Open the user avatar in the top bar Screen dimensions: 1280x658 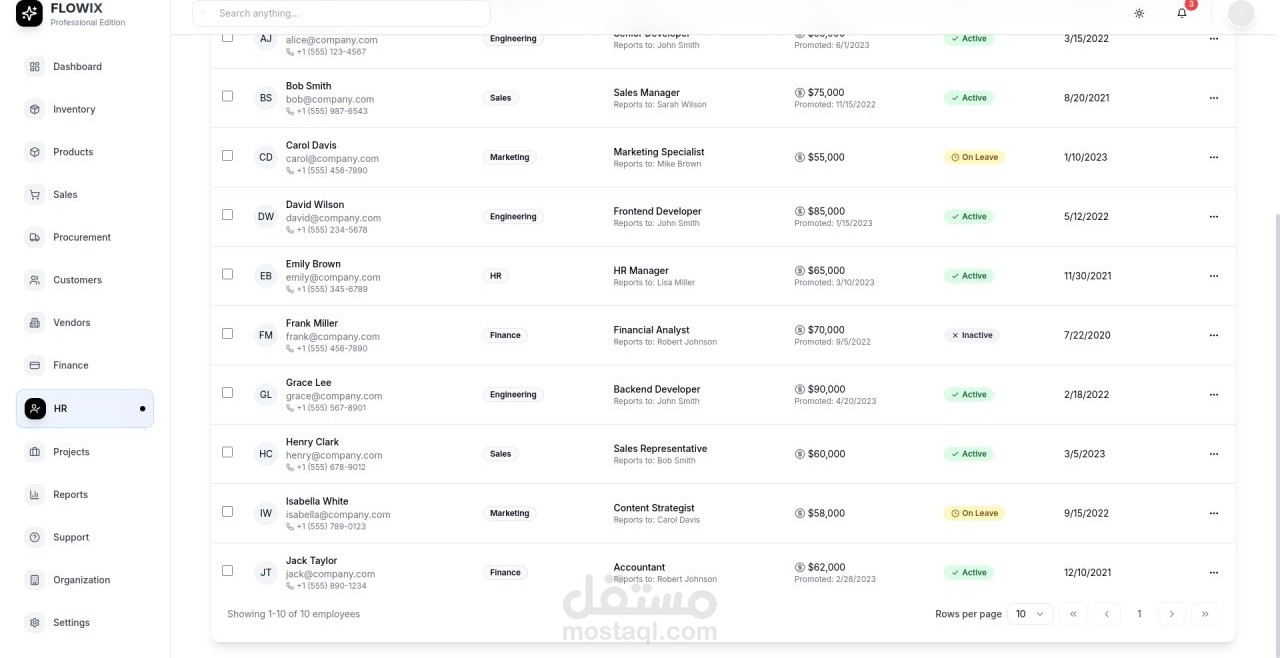pyautogui.click(x=1241, y=13)
